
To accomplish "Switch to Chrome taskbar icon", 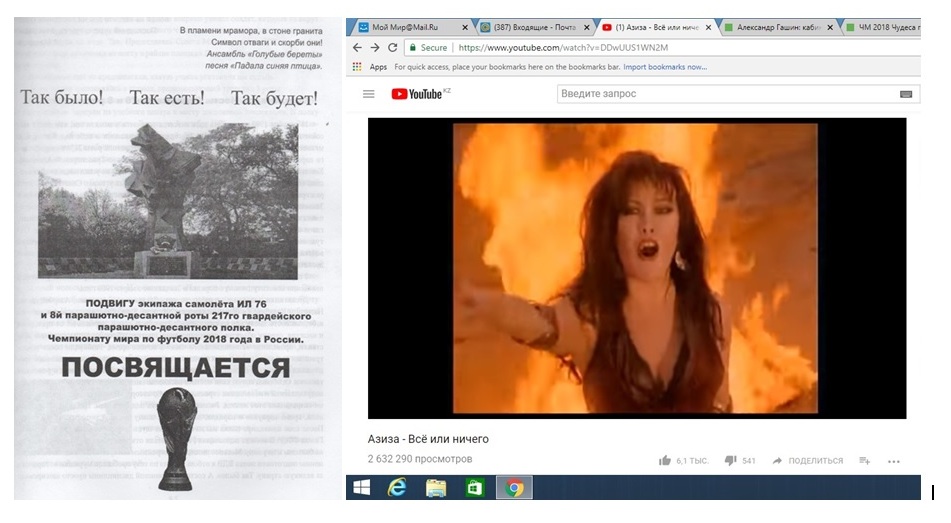I will coord(514,488).
